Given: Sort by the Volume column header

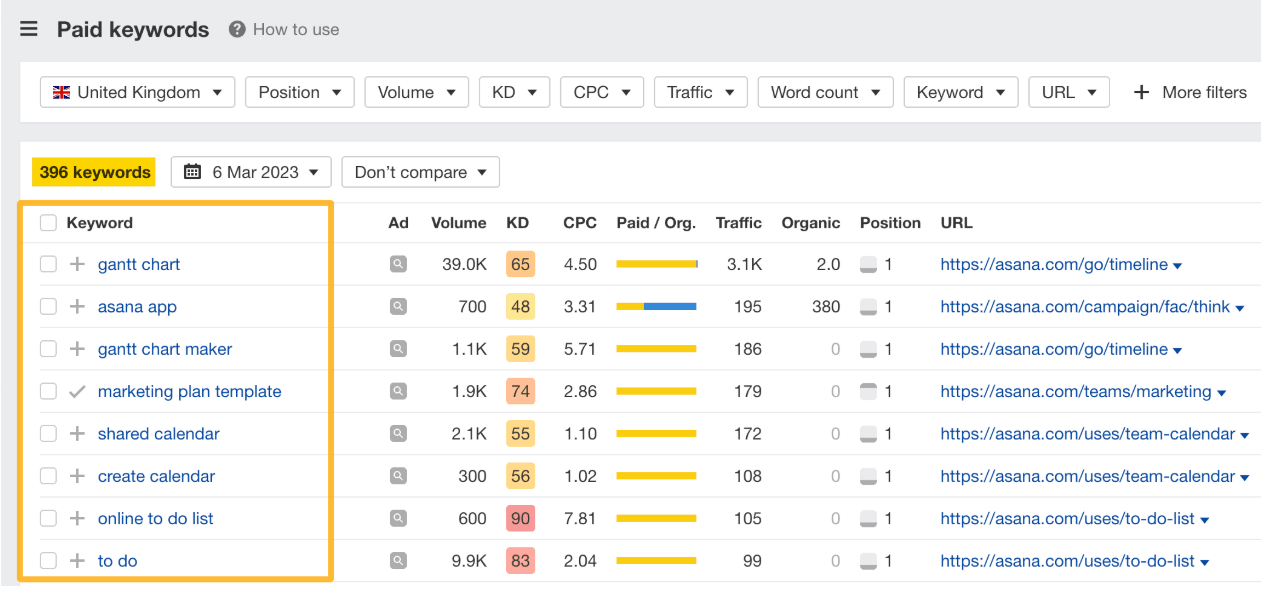Looking at the screenshot, I should click(x=458, y=223).
